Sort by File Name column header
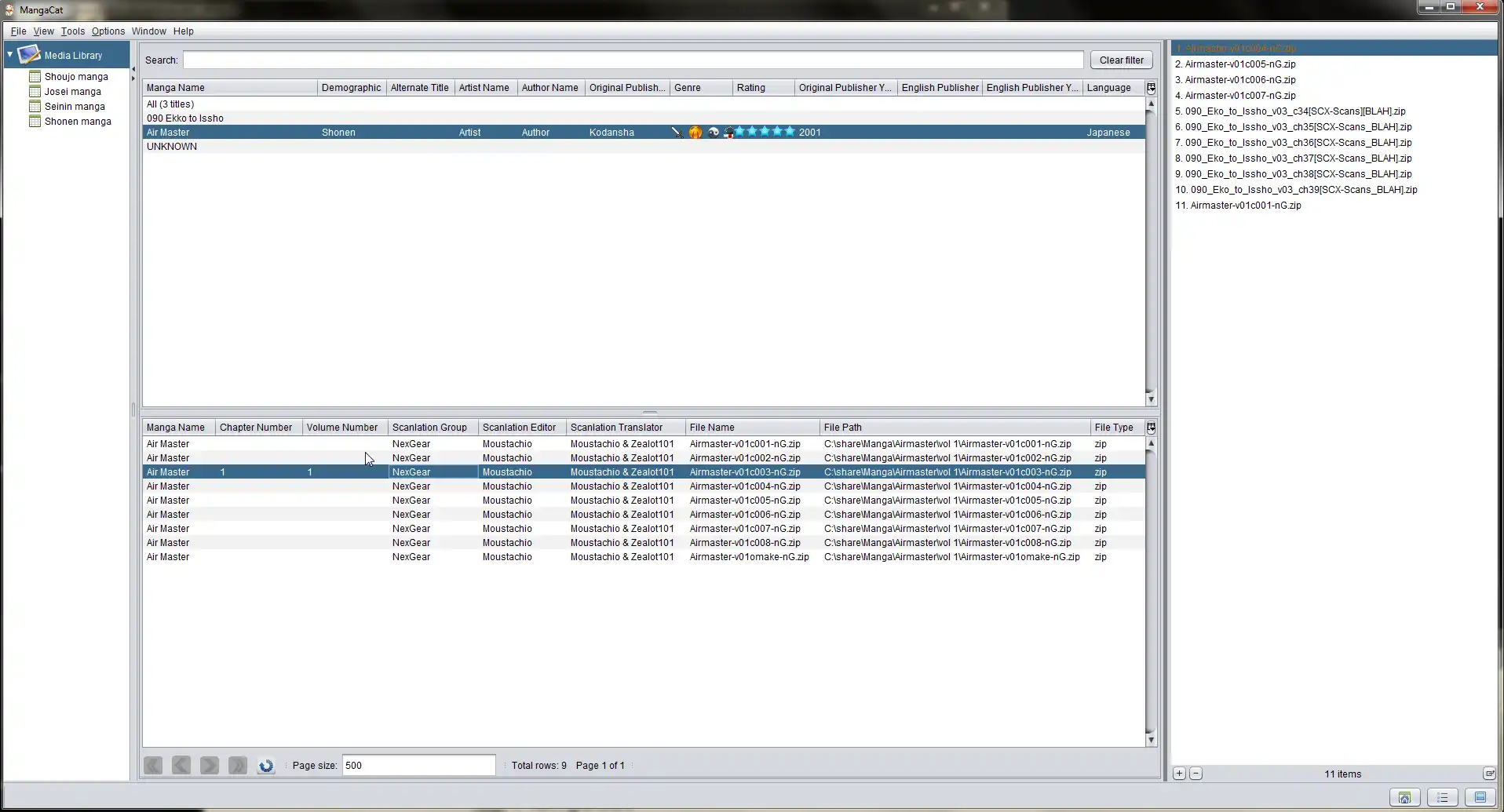The width and height of the screenshot is (1504, 812). coord(753,428)
